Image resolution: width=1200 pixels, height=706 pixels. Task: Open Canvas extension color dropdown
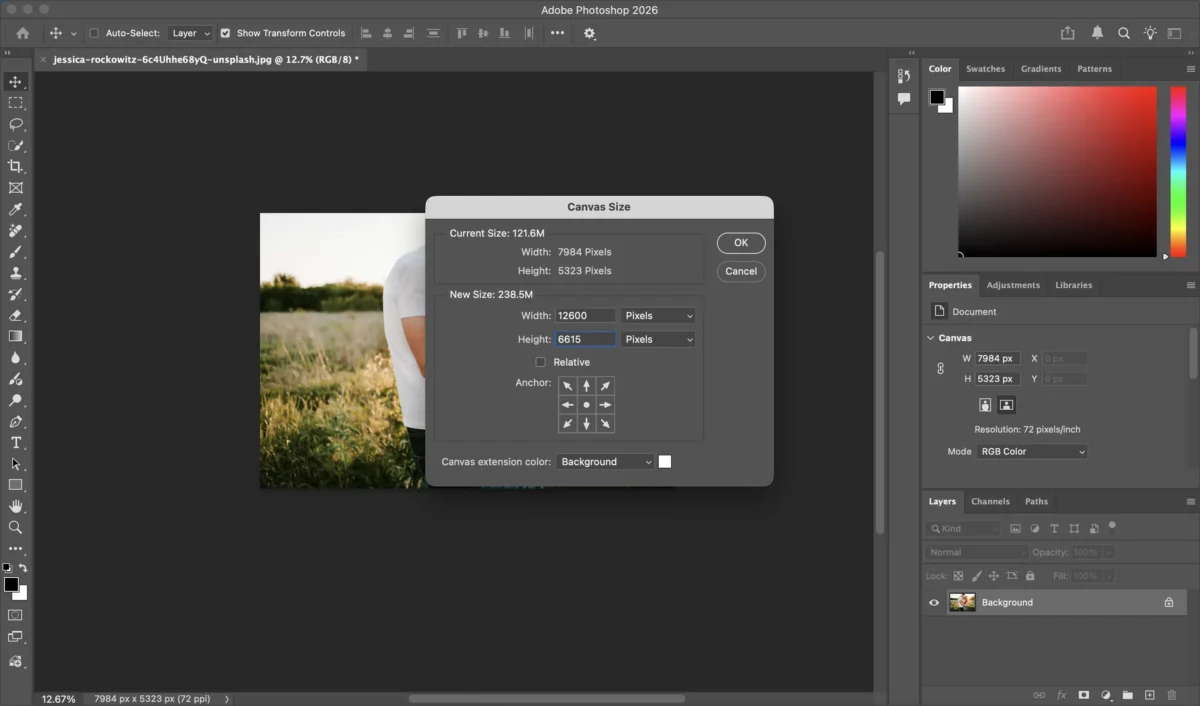[605, 461]
